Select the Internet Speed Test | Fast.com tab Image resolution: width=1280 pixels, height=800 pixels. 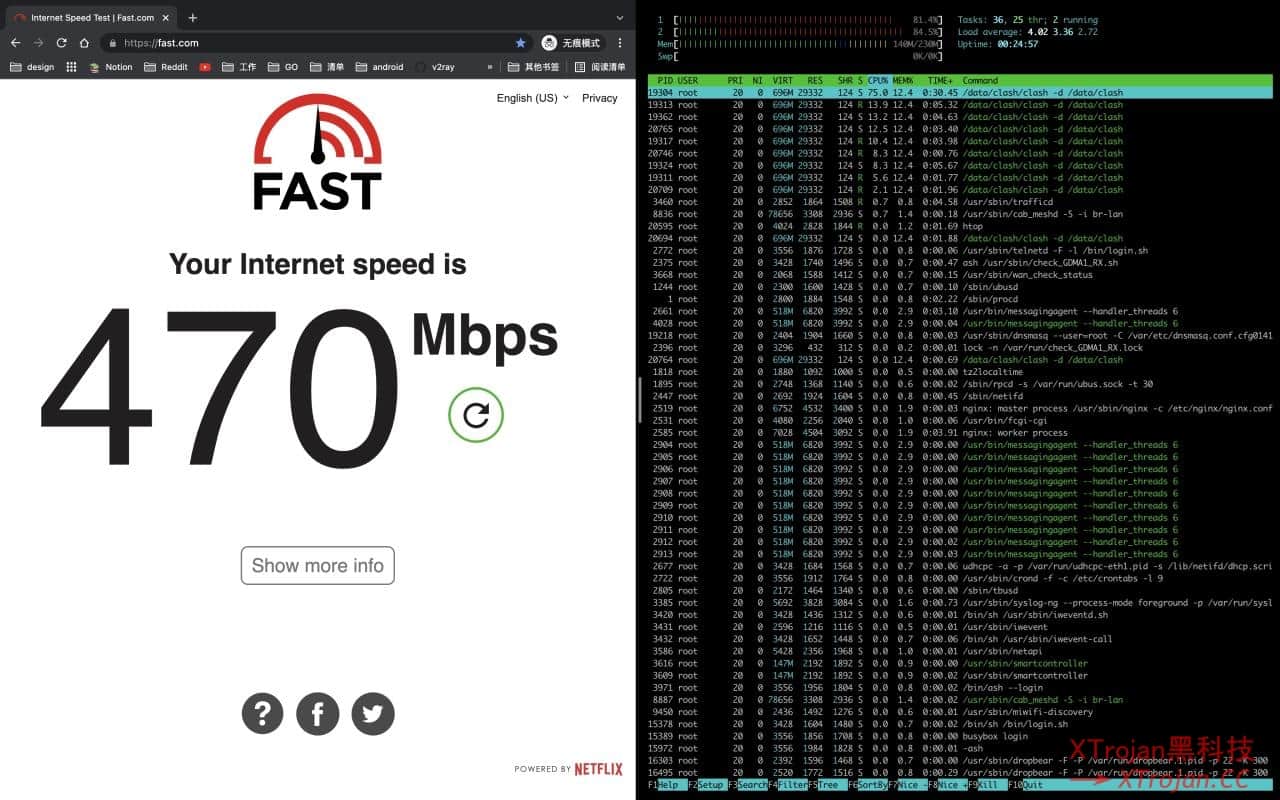(93, 17)
